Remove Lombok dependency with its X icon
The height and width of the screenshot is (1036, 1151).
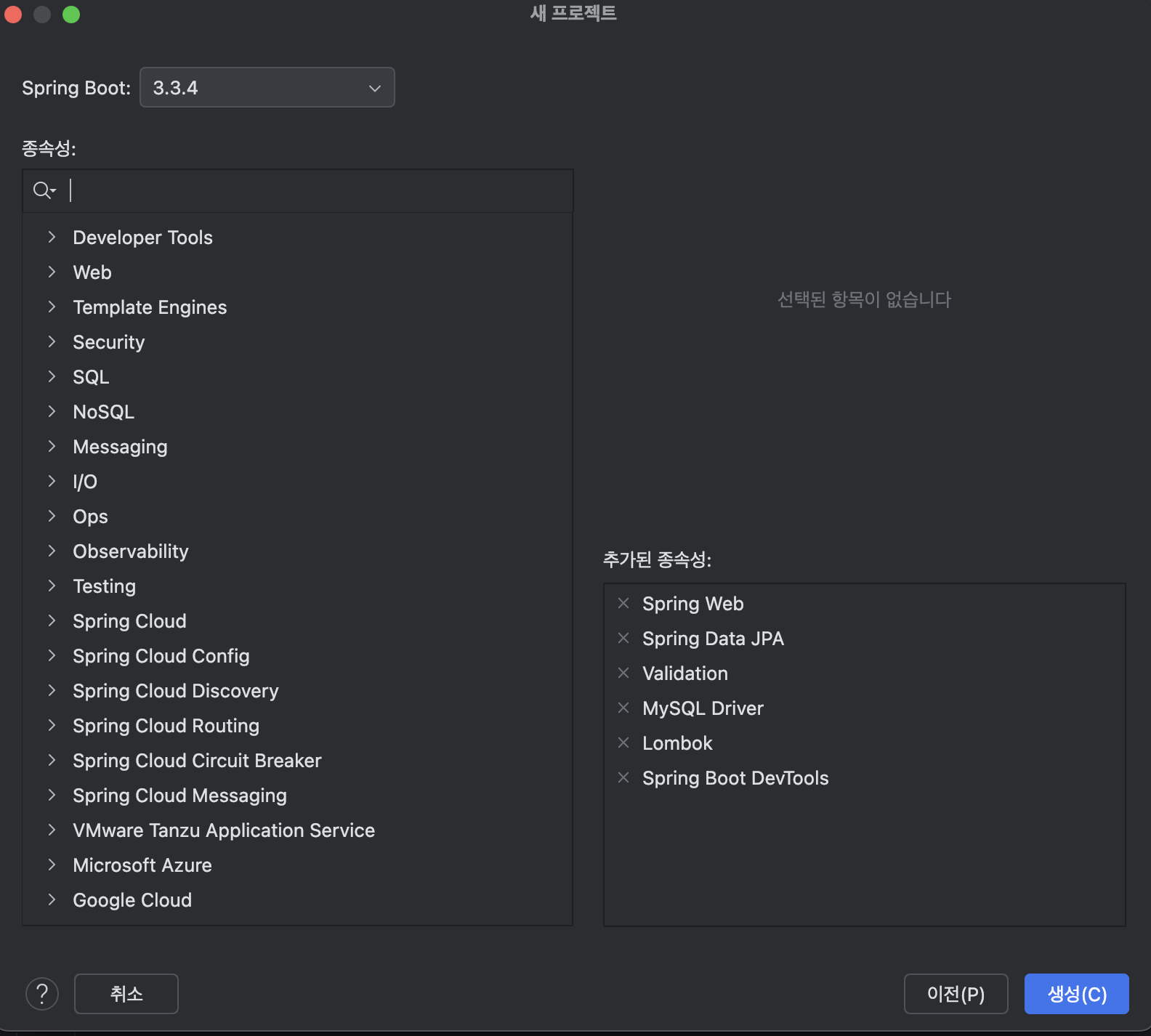(623, 742)
